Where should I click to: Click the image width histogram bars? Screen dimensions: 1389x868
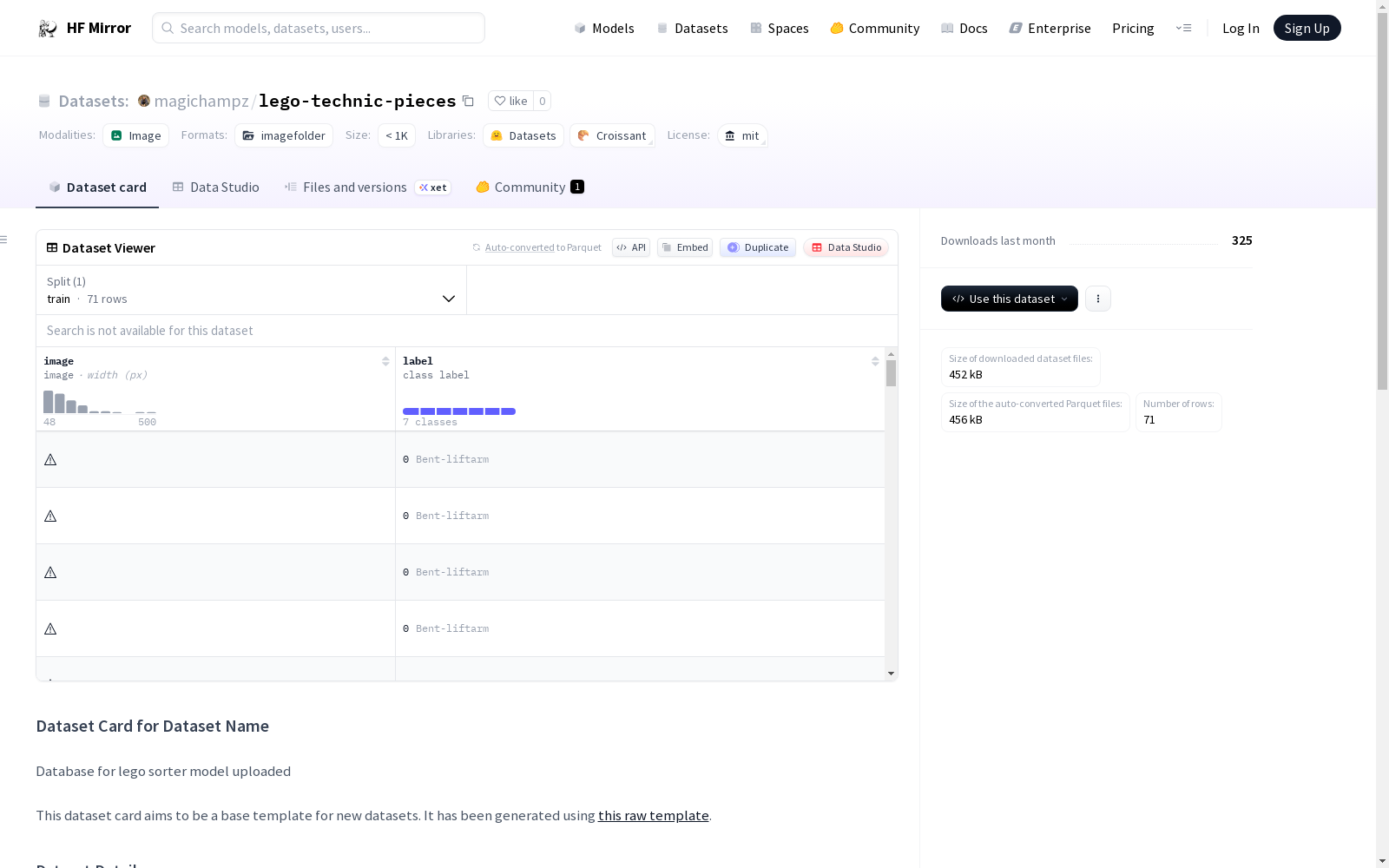[100, 402]
